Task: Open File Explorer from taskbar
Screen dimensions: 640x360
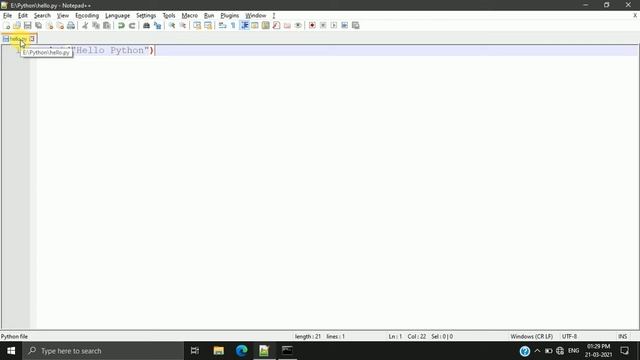Action: 218,351
